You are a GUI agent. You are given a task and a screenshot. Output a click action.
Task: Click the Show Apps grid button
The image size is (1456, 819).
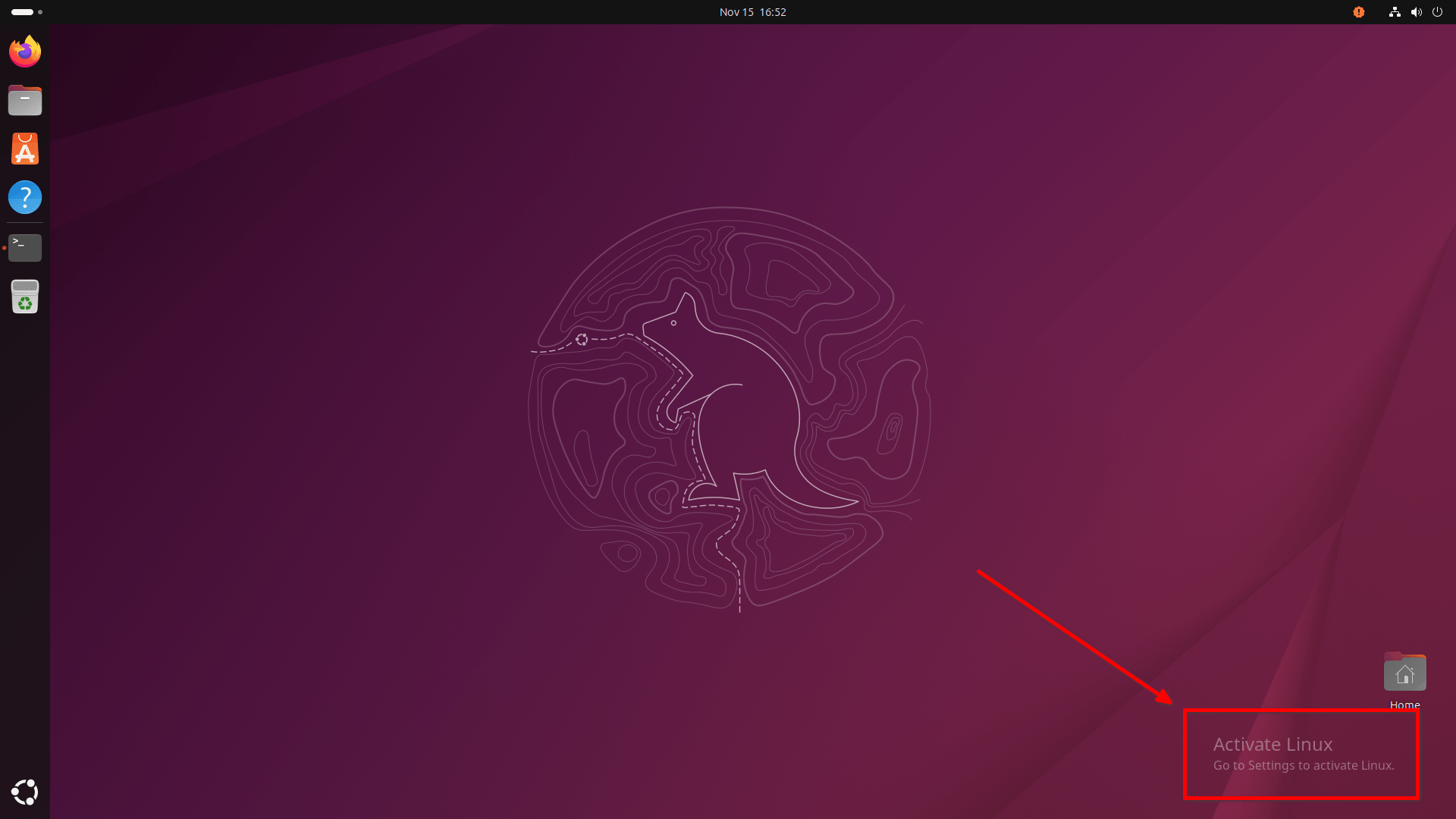pos(24,792)
